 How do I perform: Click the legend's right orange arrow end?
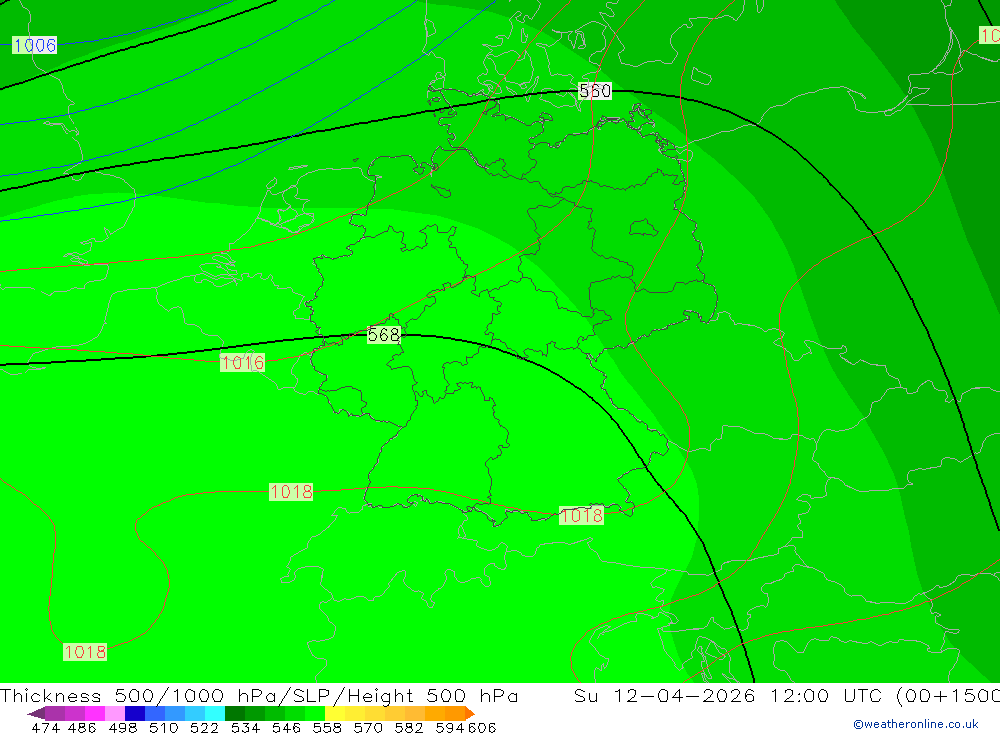(470, 713)
